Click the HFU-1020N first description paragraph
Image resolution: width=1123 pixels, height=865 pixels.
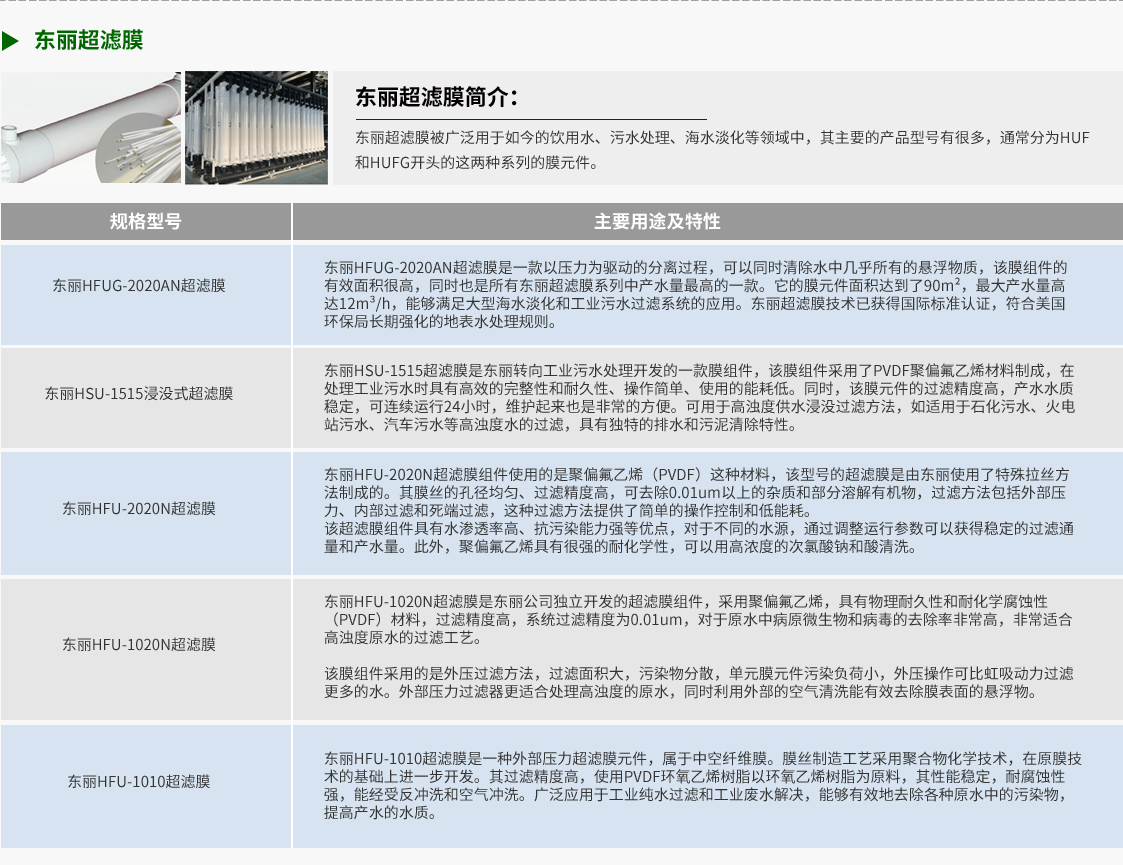pos(698,619)
